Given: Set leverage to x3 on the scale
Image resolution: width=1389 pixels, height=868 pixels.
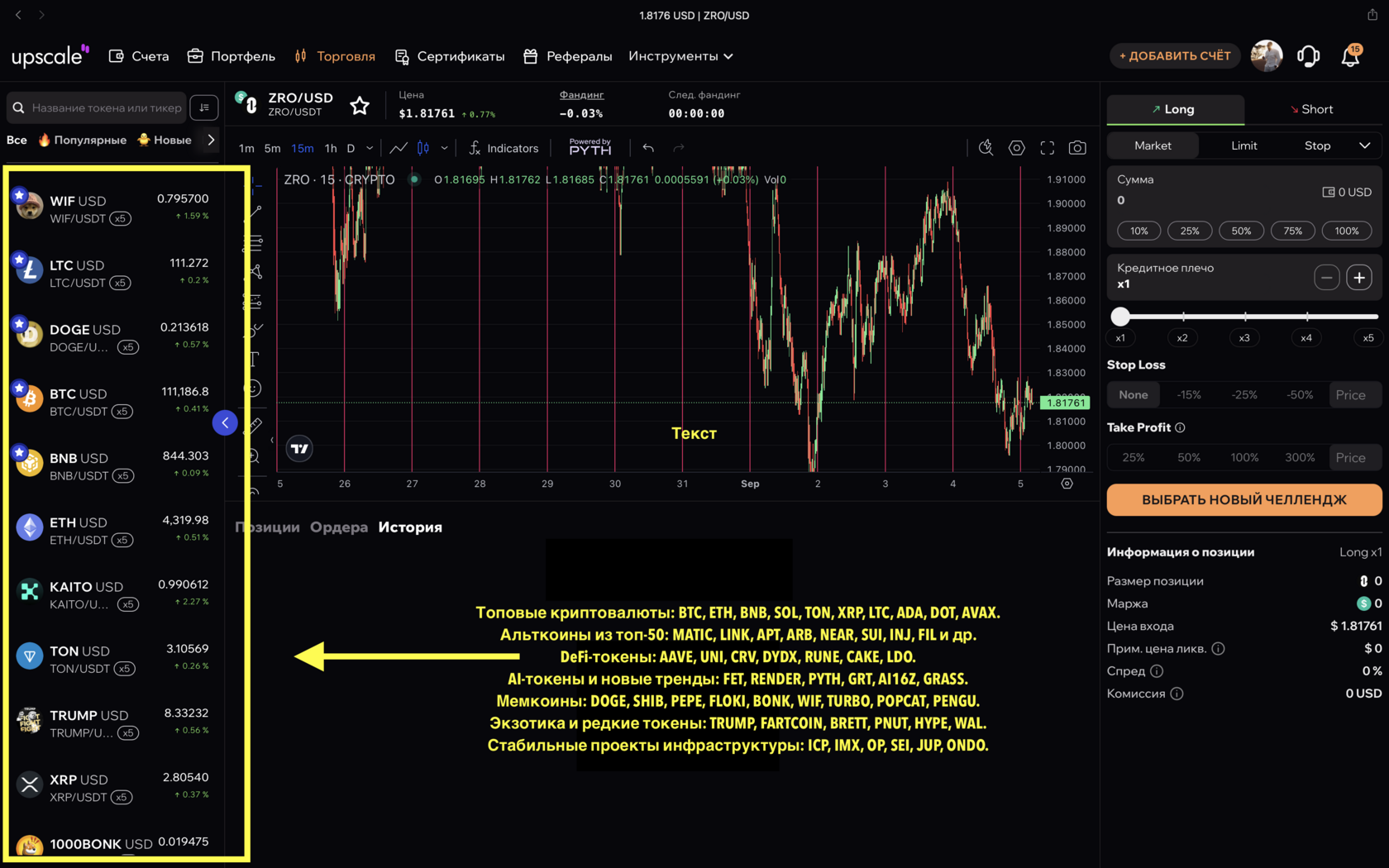Looking at the screenshot, I should pyautogui.click(x=1244, y=337).
